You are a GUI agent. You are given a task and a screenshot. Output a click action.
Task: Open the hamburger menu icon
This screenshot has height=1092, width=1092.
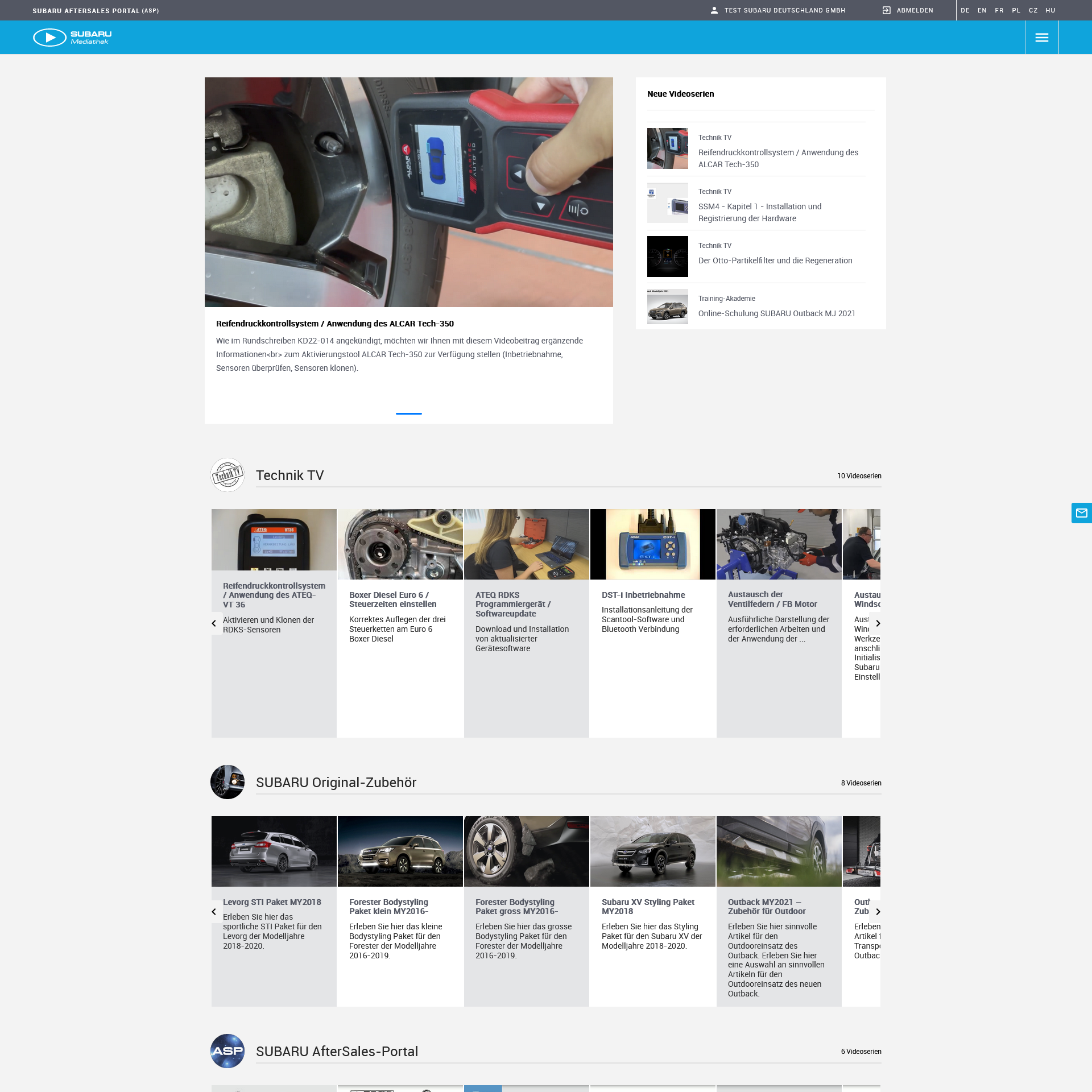point(1041,38)
